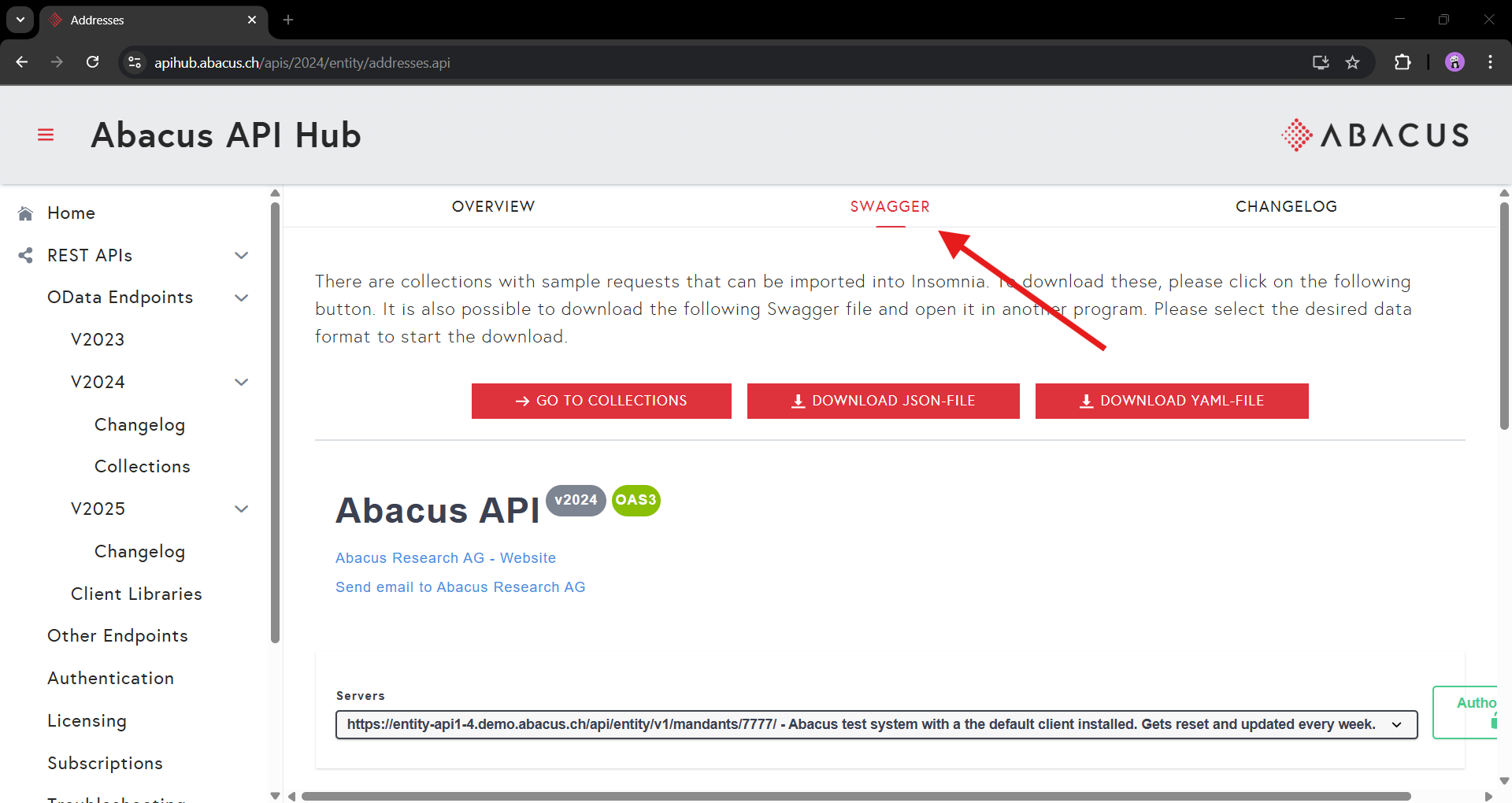The image size is (1512, 803).
Task: Click the REST APIs share icon
Action: pyautogui.click(x=25, y=255)
